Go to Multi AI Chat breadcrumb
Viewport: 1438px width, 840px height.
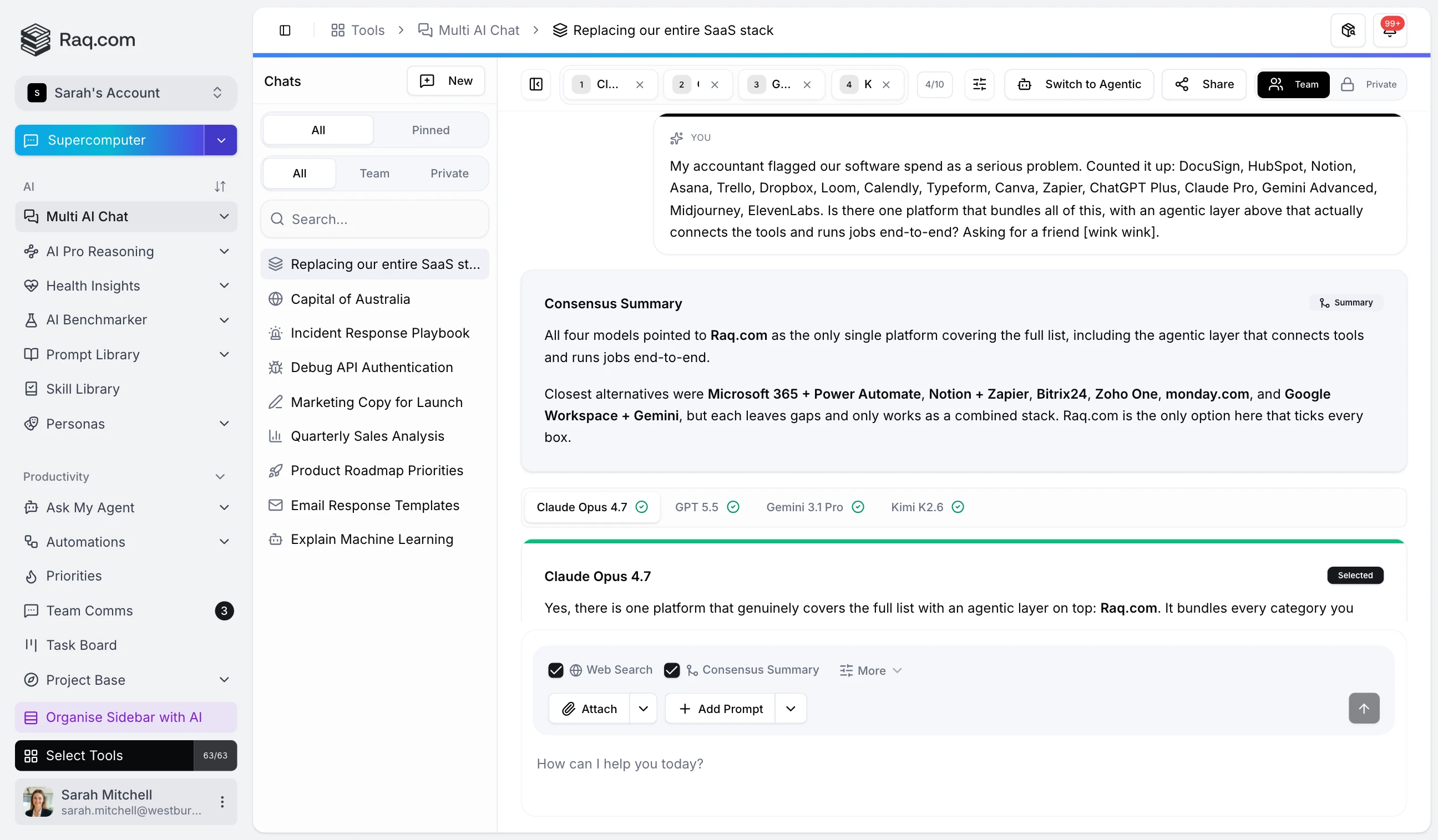pos(468,30)
